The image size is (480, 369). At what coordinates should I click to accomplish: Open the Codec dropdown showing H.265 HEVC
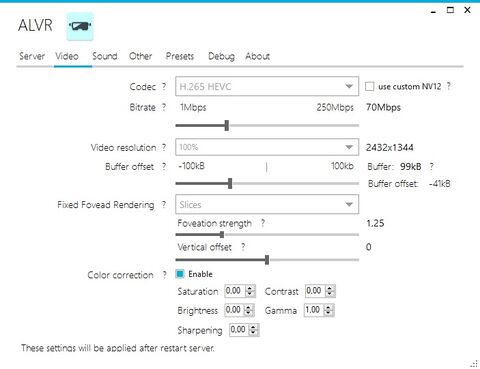[267, 86]
